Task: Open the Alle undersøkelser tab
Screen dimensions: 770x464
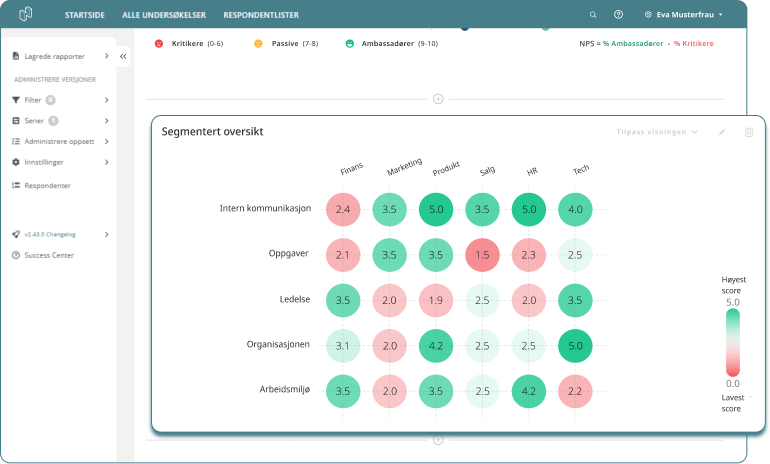Action: tap(166, 16)
